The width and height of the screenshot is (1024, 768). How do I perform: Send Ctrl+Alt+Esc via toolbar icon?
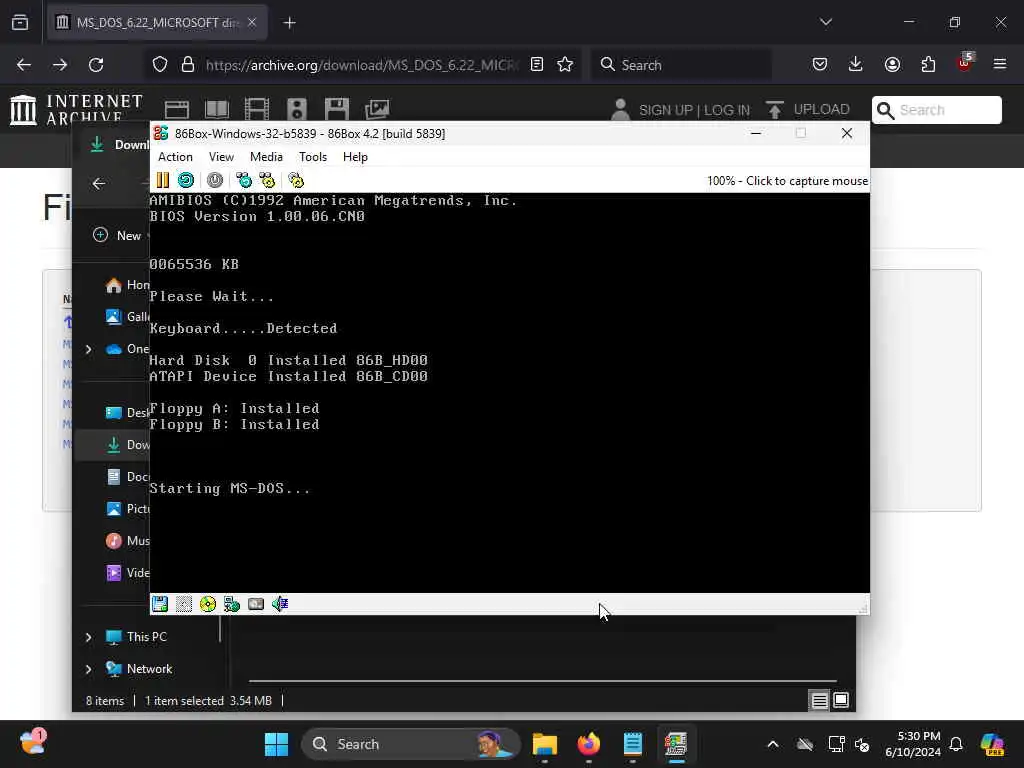click(x=267, y=180)
